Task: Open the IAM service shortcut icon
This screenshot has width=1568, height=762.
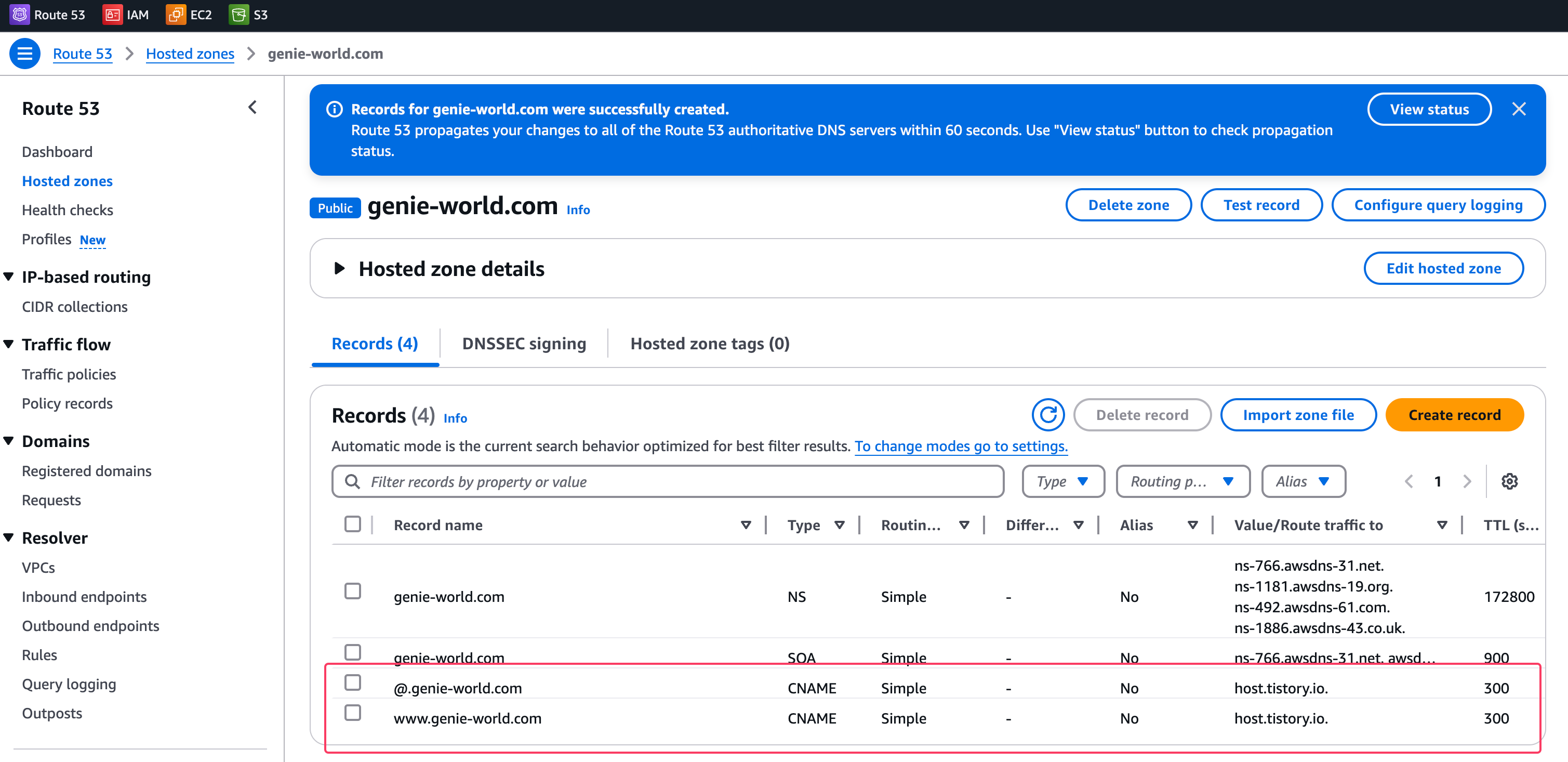Action: [x=113, y=15]
